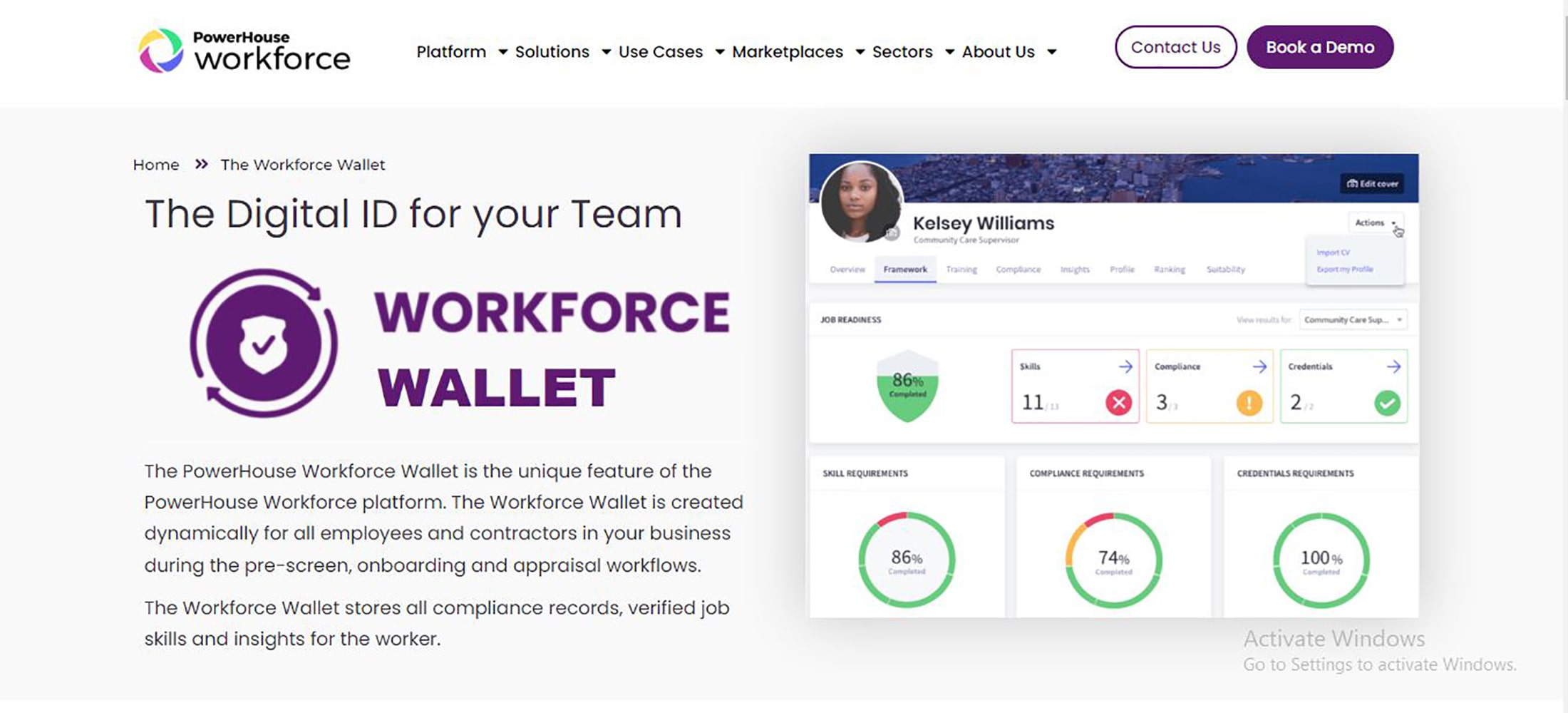Switch to the Framework tab

(905, 270)
